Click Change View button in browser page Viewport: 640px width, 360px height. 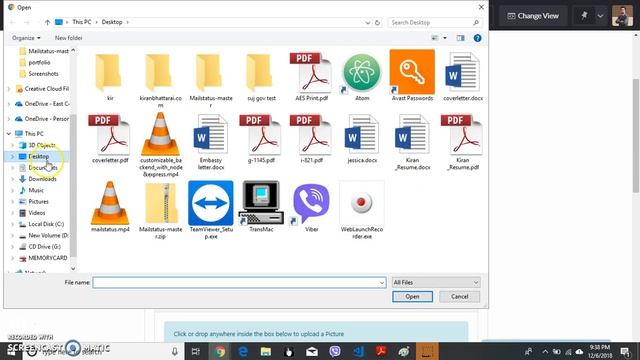pyautogui.click(x=533, y=16)
